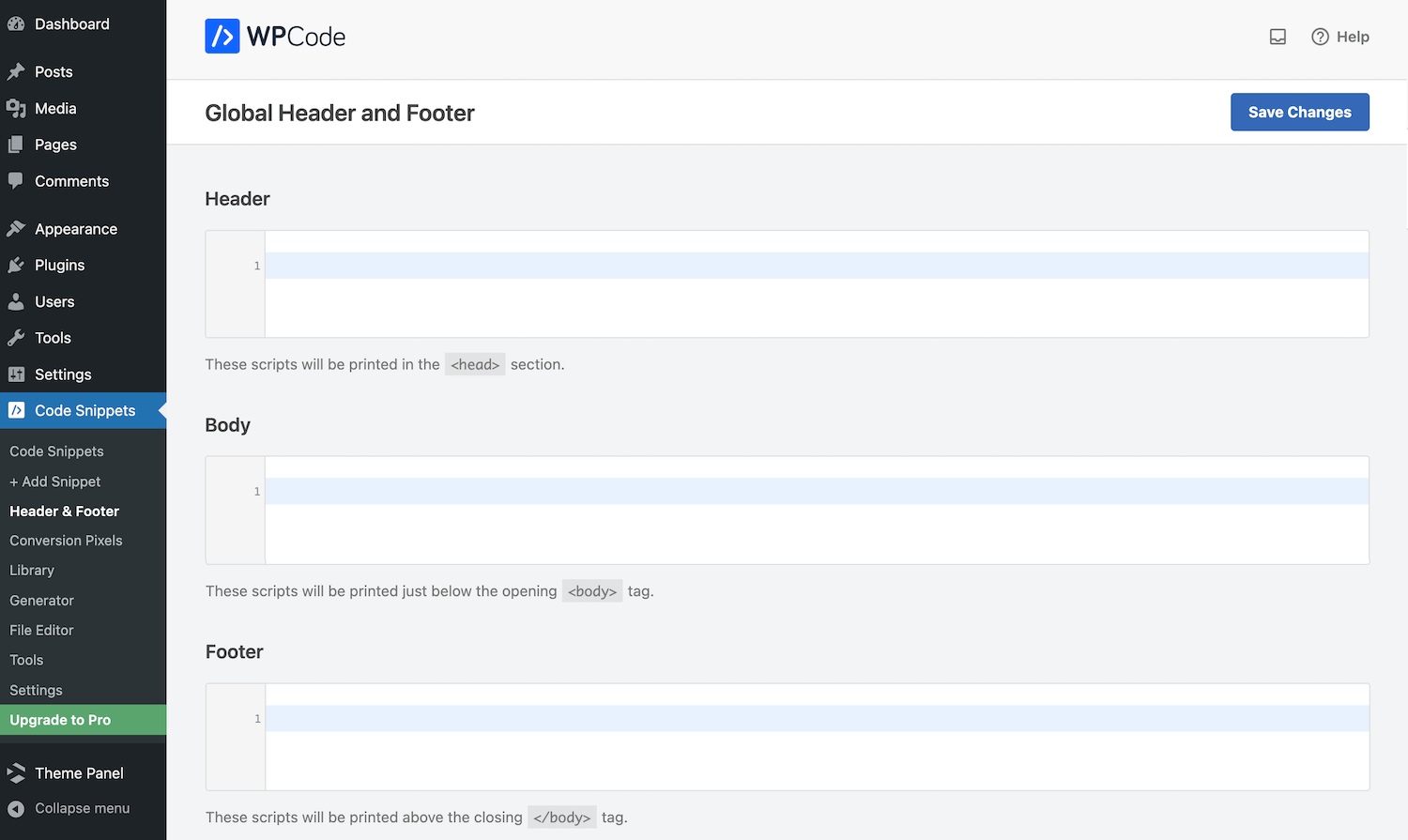Image resolution: width=1408 pixels, height=840 pixels.
Task: Click the Media library icon
Action: point(16,109)
